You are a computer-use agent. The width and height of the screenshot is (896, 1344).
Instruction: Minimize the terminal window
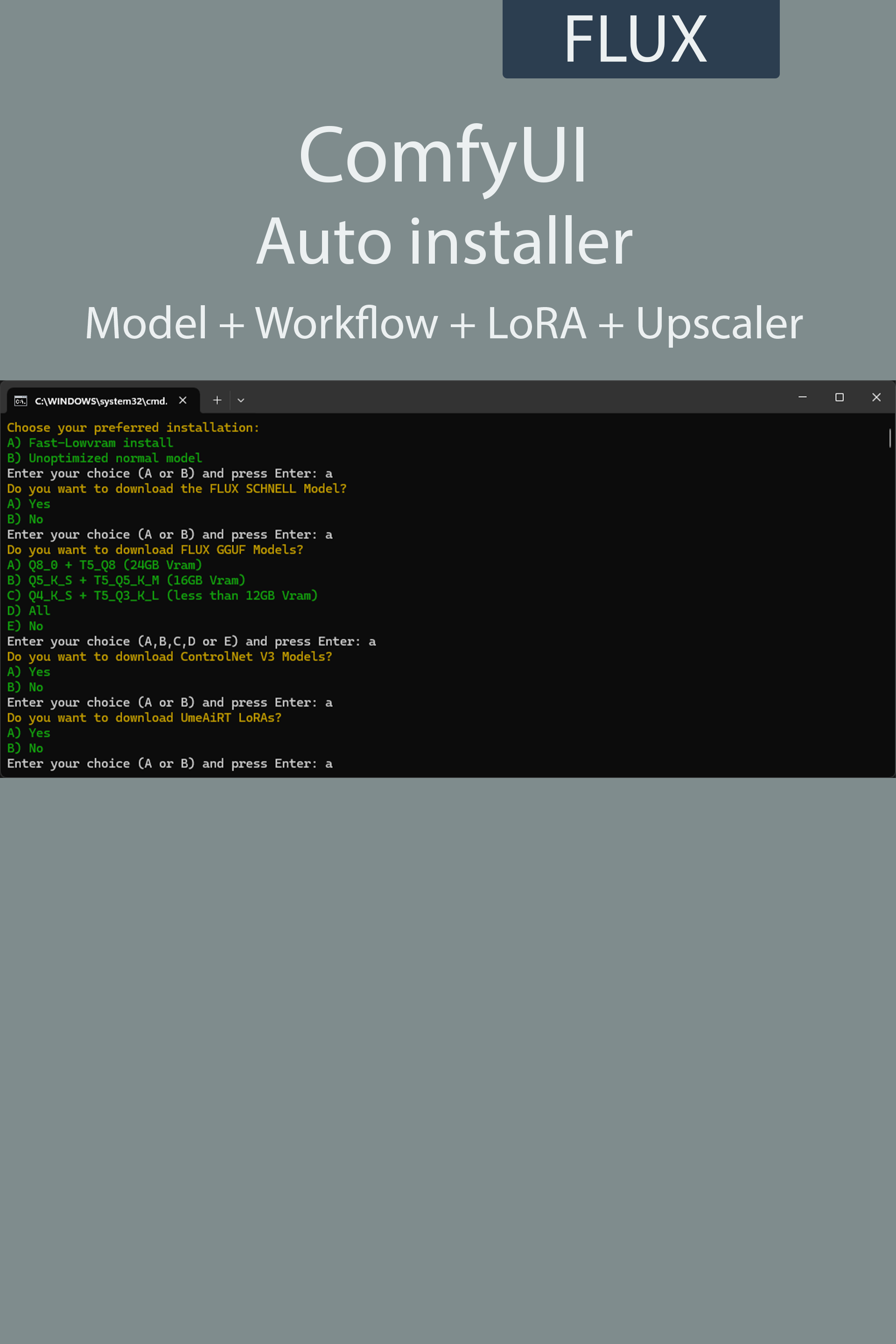click(x=802, y=397)
